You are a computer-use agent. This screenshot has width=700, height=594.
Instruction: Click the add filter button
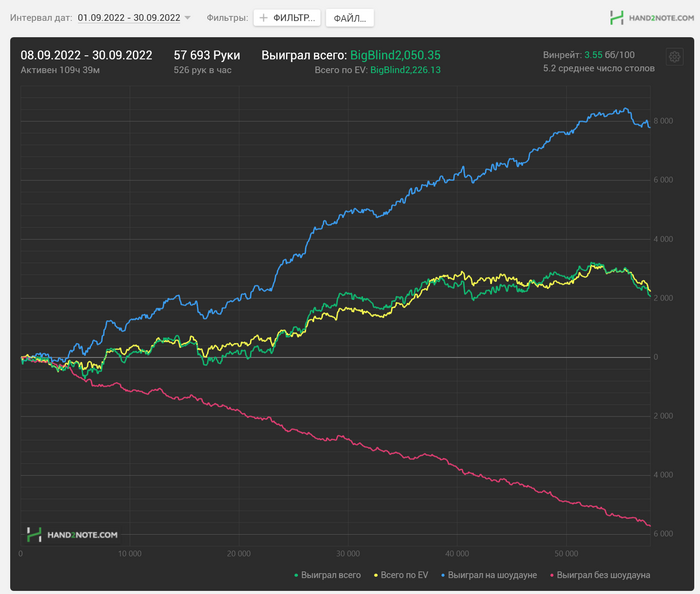[x=287, y=18]
